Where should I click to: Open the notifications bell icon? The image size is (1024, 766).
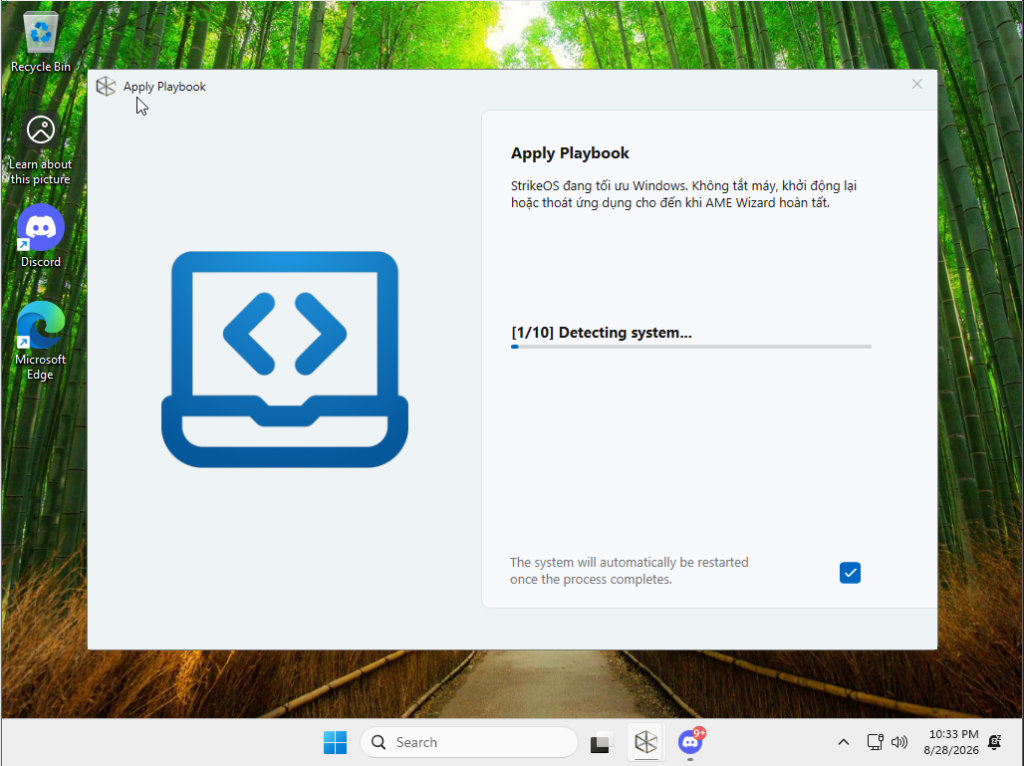pyautogui.click(x=995, y=742)
